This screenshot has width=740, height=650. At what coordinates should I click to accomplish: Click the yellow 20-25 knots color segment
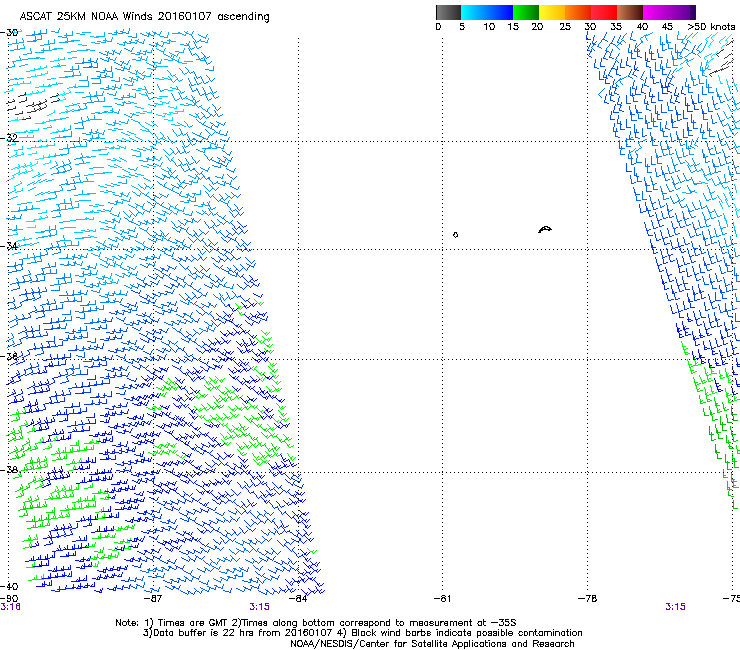[x=552, y=12]
